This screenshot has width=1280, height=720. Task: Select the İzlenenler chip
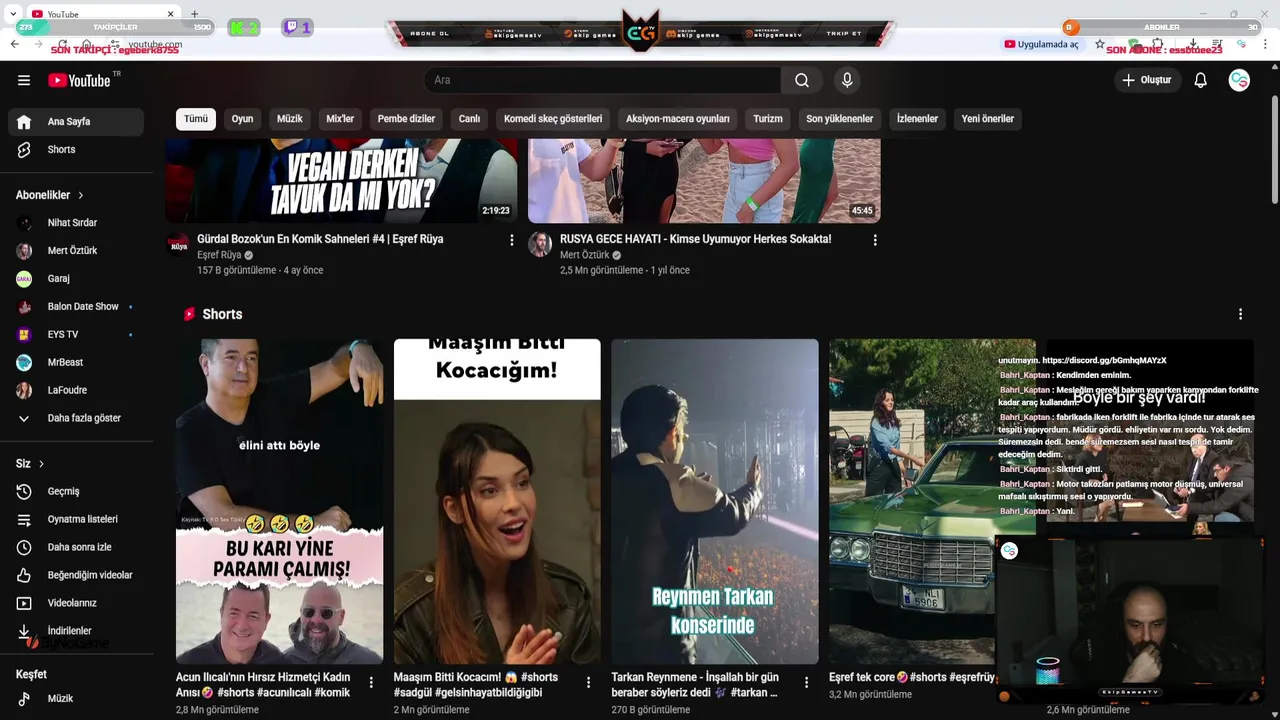coord(917,119)
